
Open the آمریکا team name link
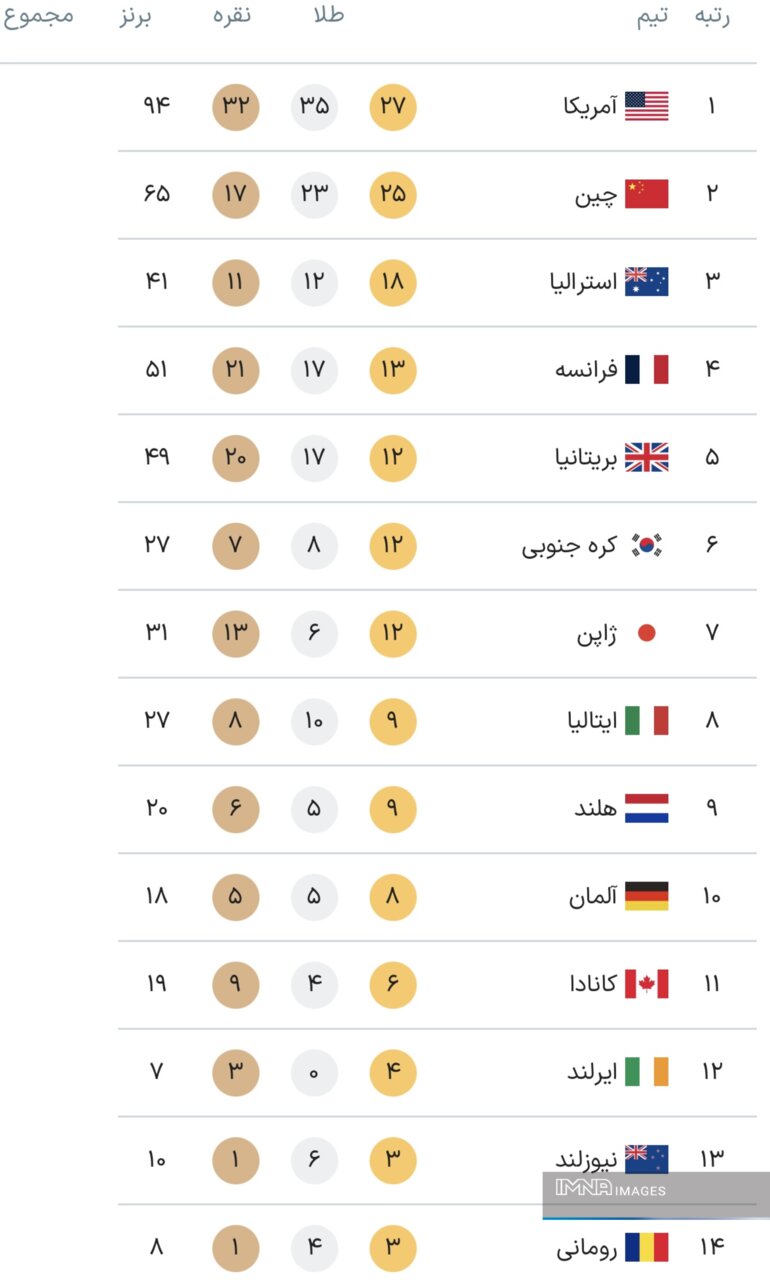click(x=590, y=106)
